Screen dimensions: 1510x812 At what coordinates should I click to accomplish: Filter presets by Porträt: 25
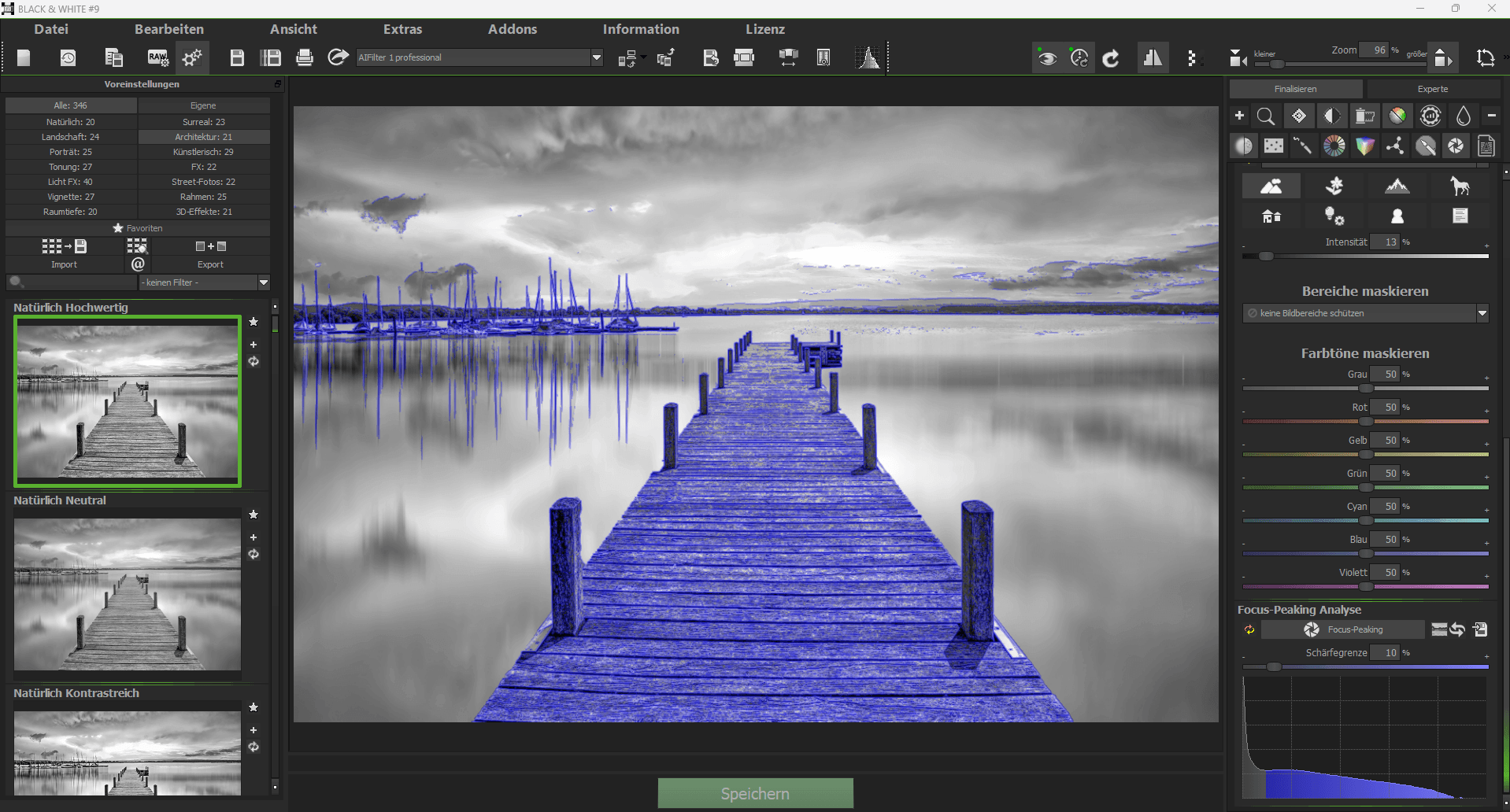(x=71, y=152)
